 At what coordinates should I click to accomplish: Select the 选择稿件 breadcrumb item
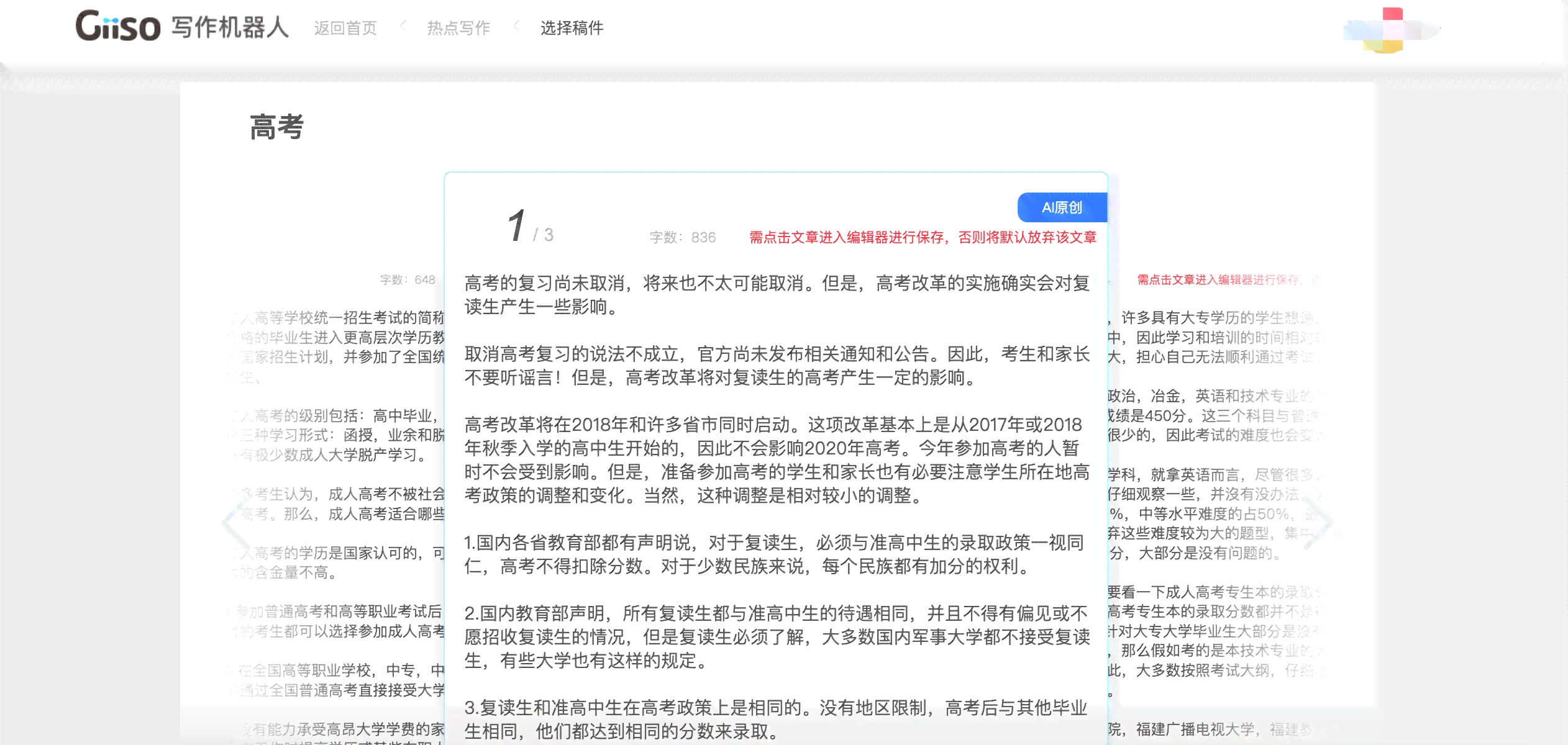(572, 28)
